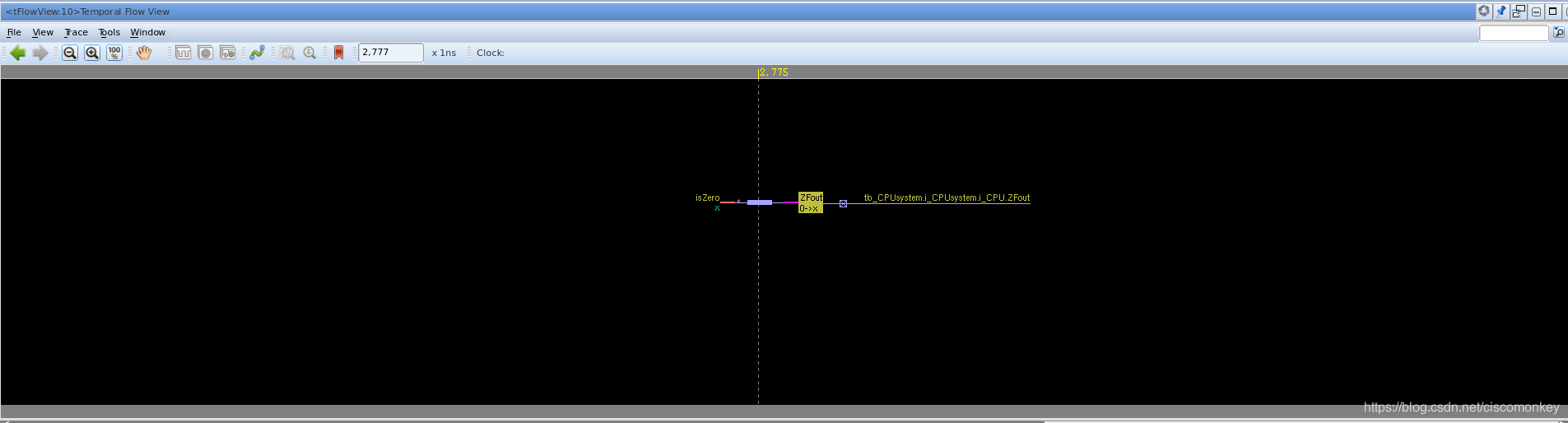Image resolution: width=1568 pixels, height=423 pixels.
Task: Click the circular target toolbar icon
Action: (206, 53)
